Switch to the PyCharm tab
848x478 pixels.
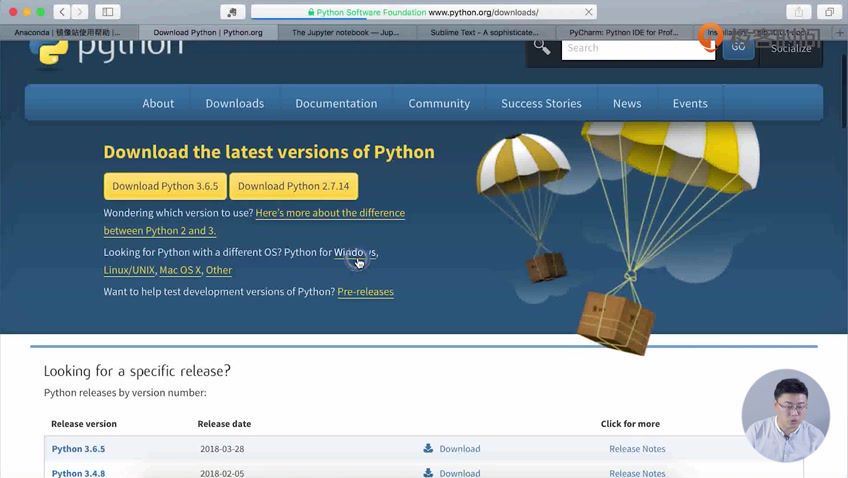[624, 32]
